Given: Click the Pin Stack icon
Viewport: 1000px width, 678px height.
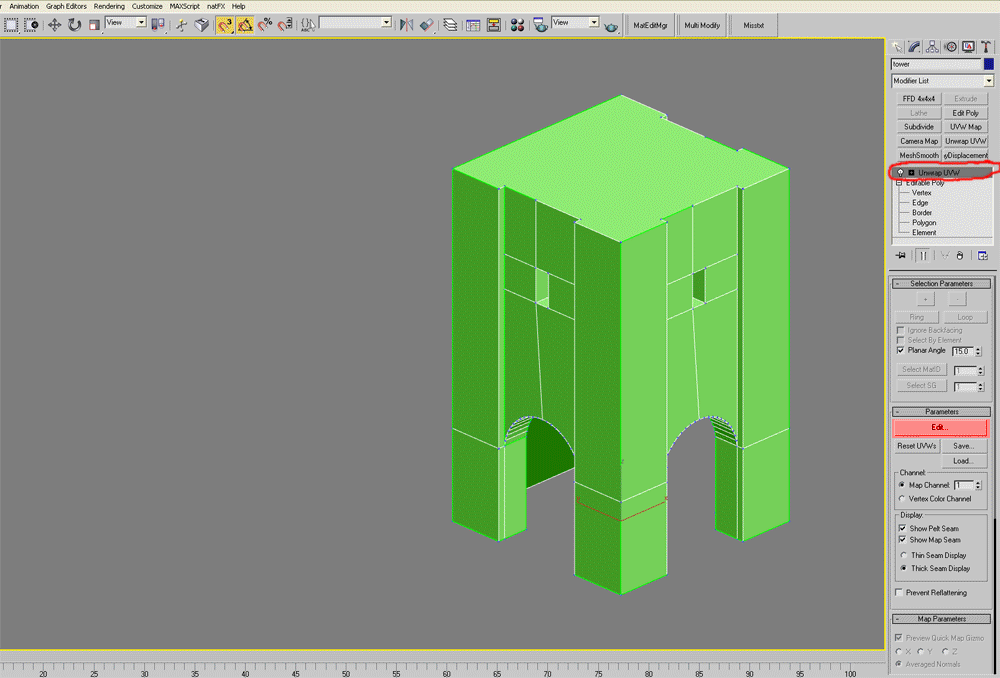Looking at the screenshot, I should (x=900, y=256).
